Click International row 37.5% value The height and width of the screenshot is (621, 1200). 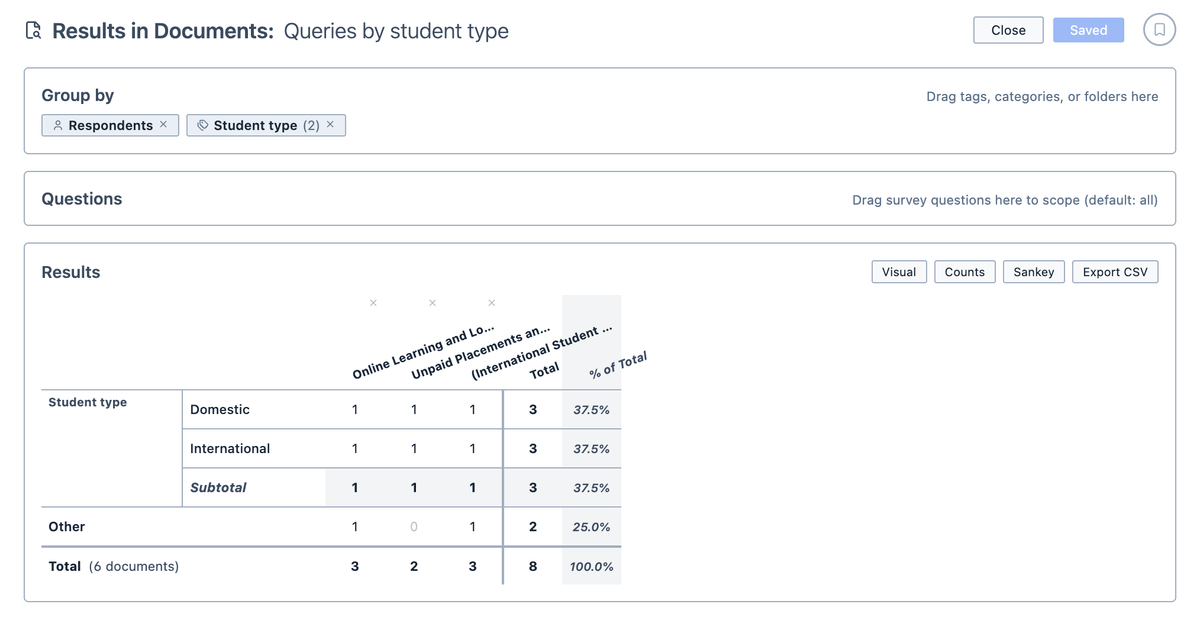pos(591,449)
